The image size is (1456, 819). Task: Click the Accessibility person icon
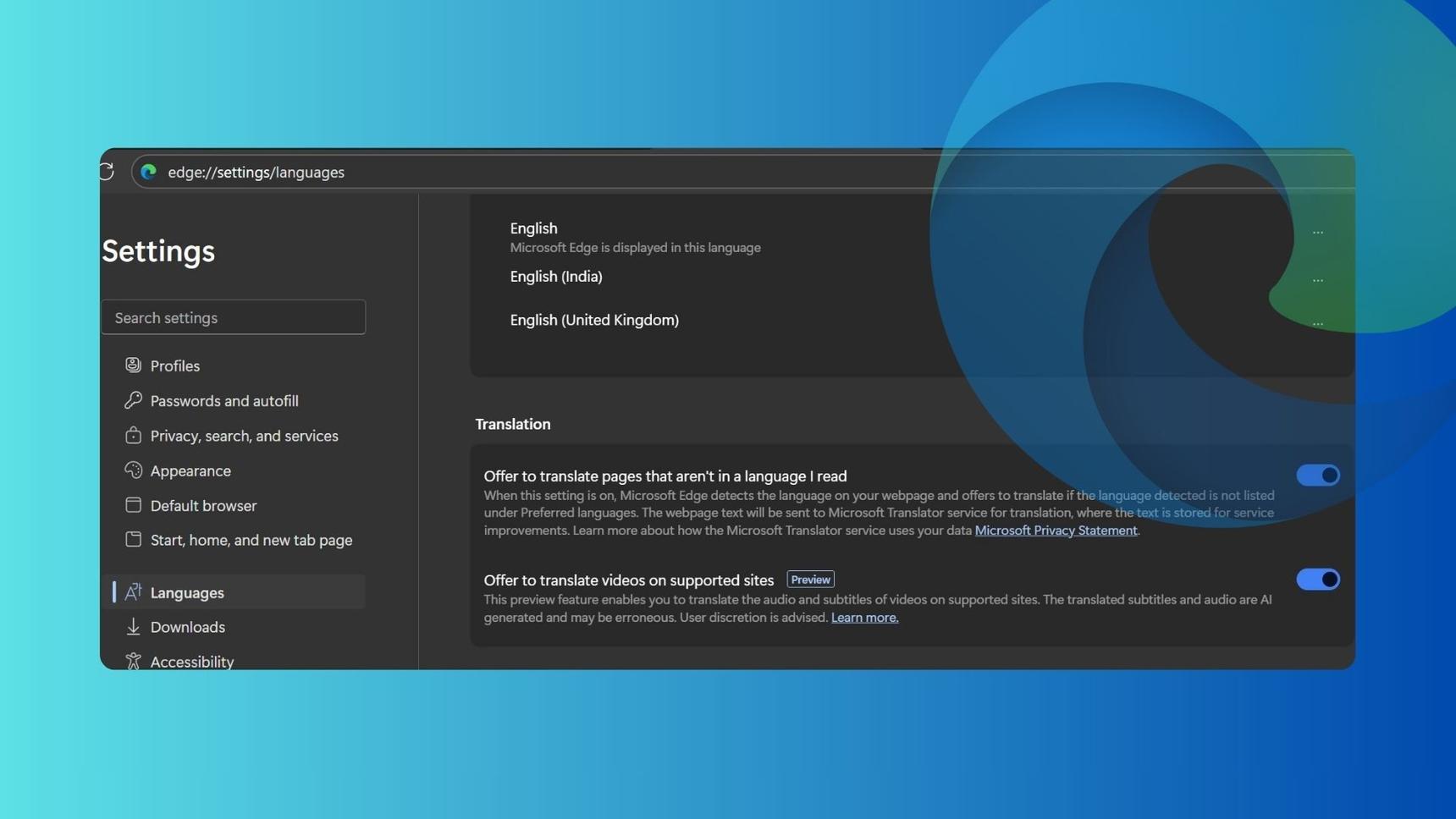pyautogui.click(x=134, y=662)
